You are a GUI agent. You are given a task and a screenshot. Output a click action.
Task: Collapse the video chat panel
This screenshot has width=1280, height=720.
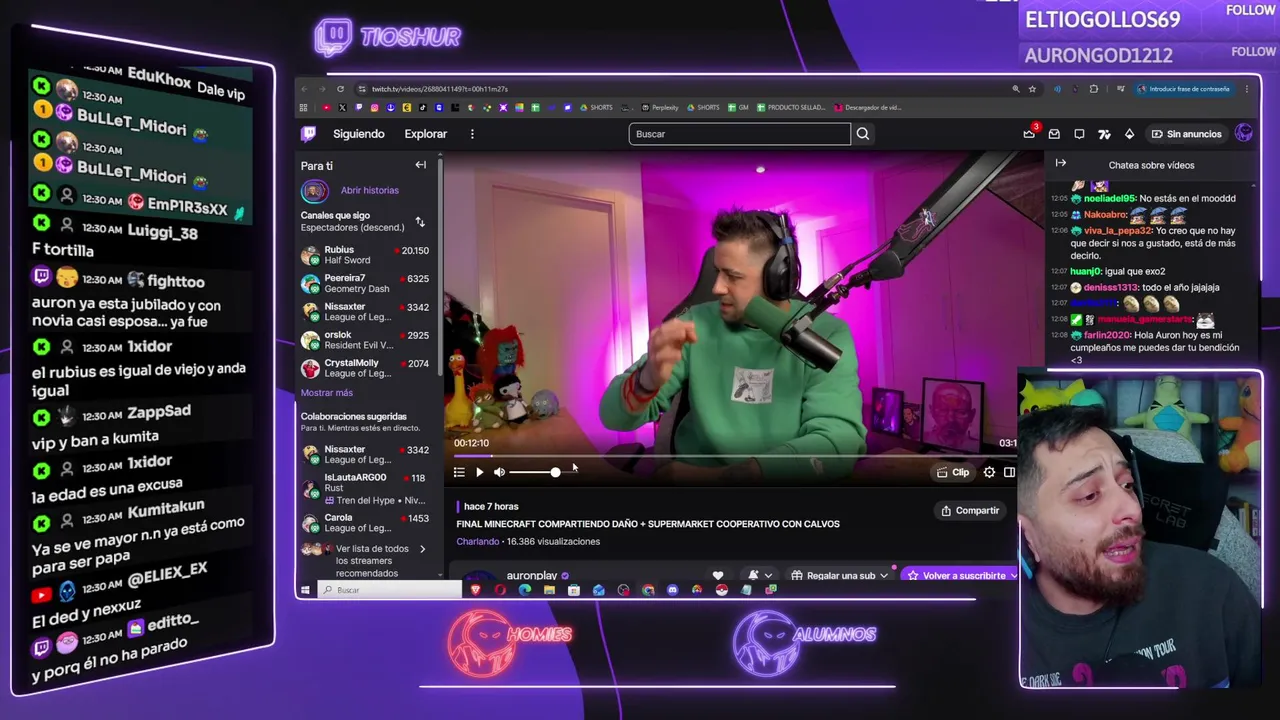coord(1060,164)
